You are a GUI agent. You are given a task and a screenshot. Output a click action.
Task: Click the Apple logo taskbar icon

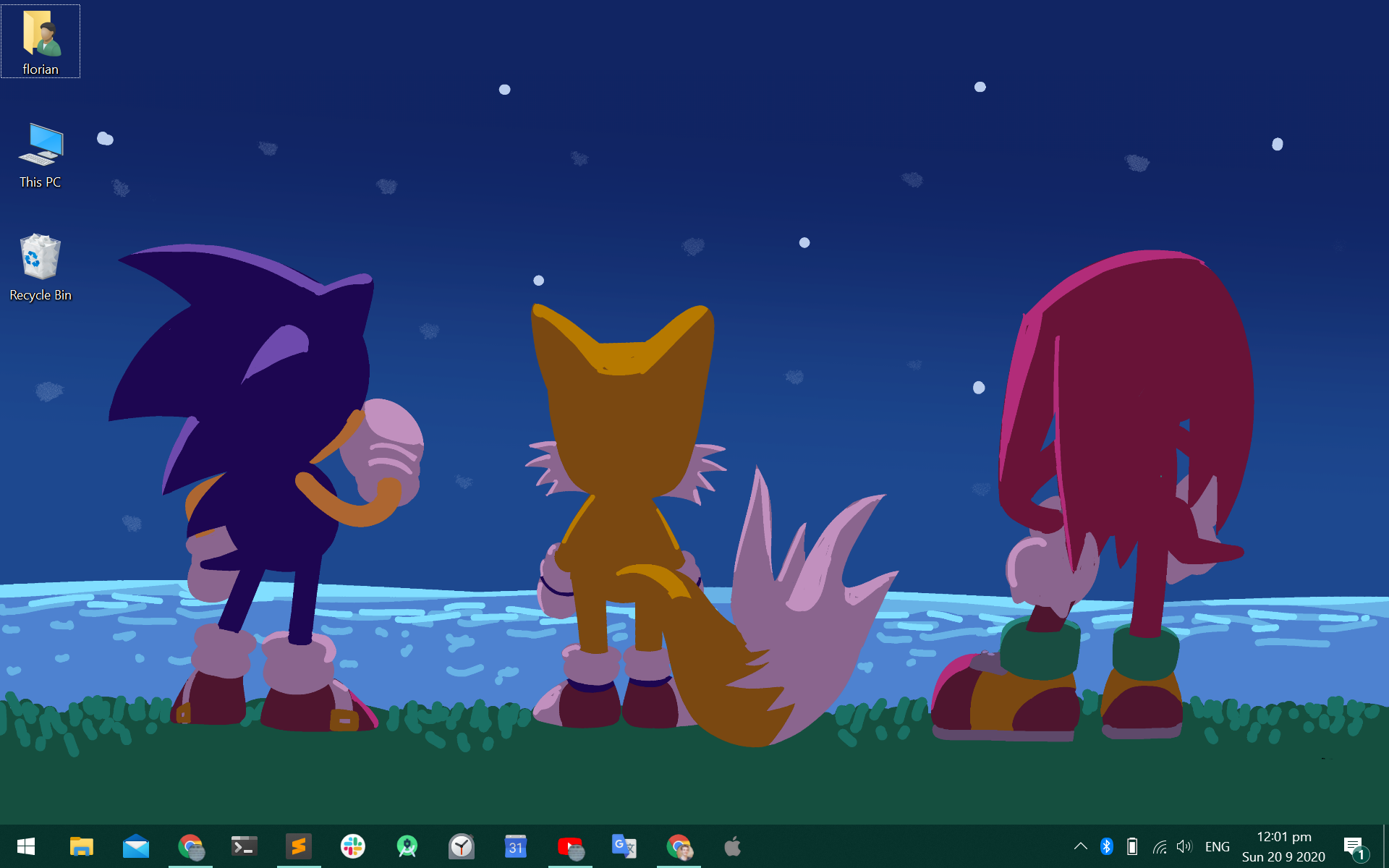732,846
